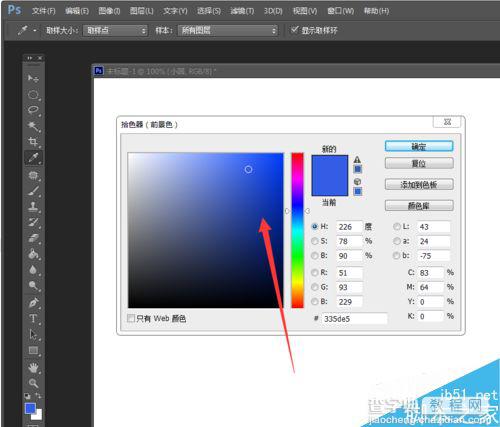Click the new color preview swatch
This screenshot has height=427, width=500.
pos(330,166)
